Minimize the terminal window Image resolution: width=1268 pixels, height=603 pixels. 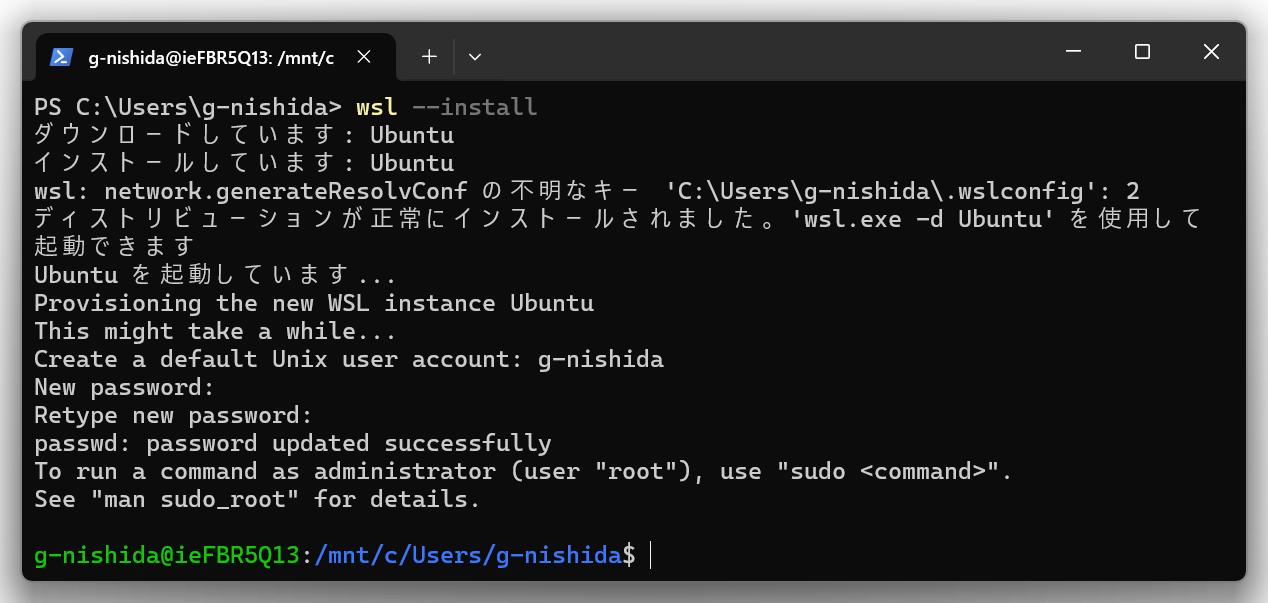[1073, 52]
